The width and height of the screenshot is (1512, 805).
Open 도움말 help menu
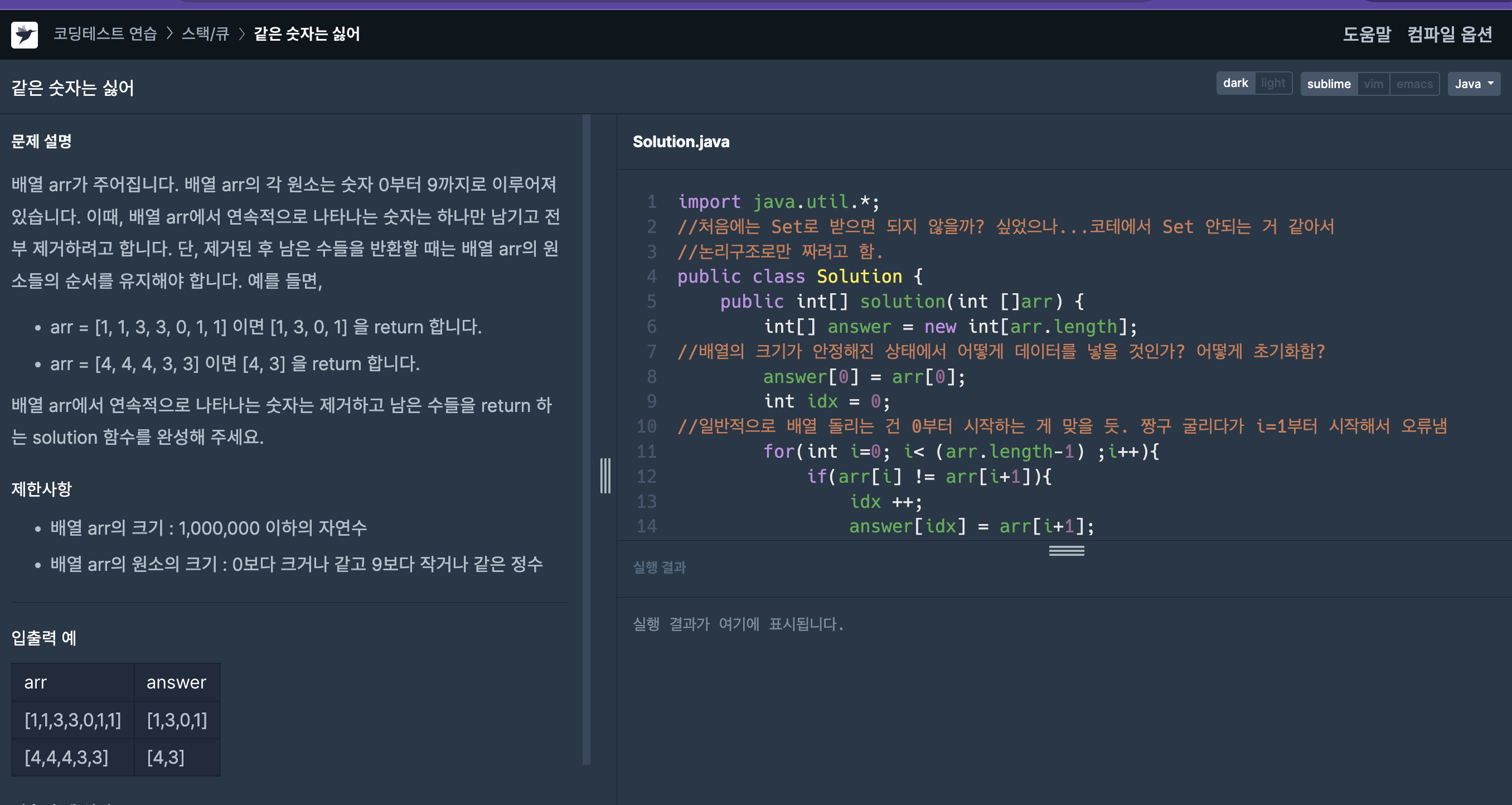pyautogui.click(x=1366, y=34)
